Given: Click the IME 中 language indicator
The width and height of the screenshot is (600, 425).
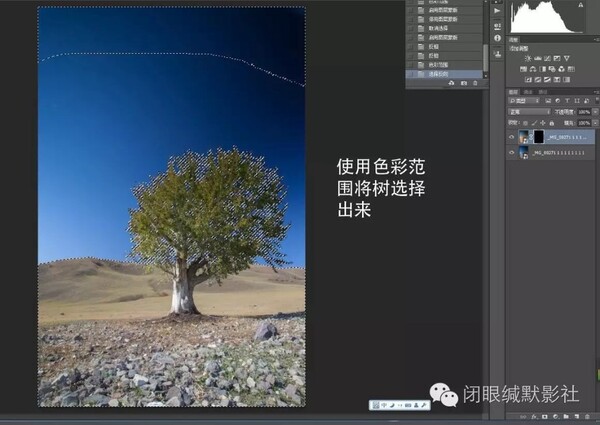Looking at the screenshot, I should point(384,405).
